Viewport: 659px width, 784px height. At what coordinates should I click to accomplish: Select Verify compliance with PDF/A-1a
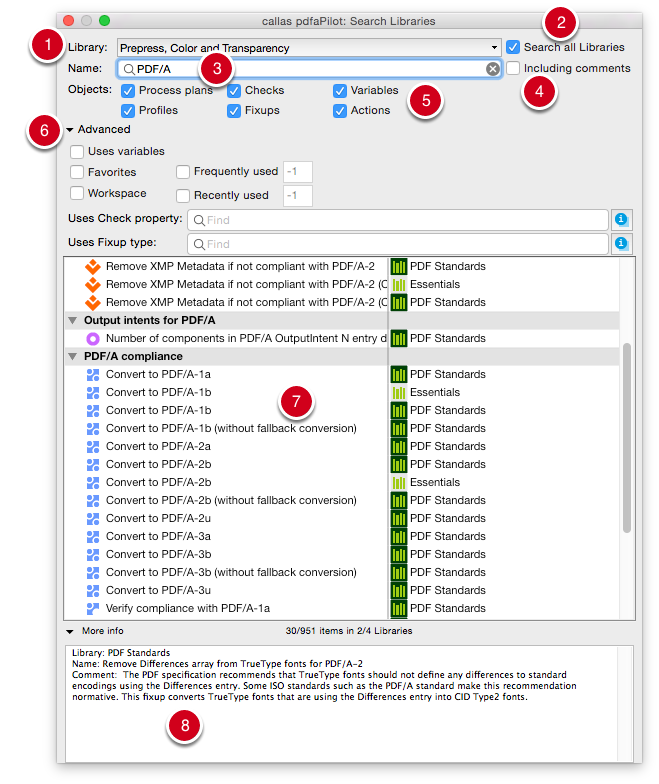coord(342,608)
